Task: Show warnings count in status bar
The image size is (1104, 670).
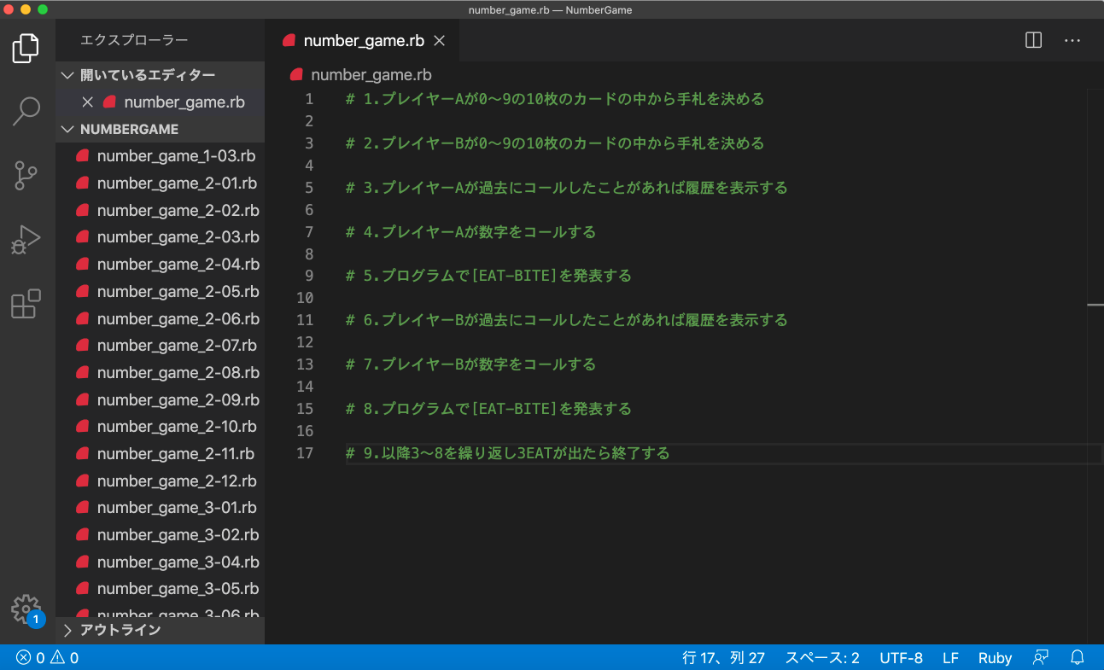Action: (64, 657)
